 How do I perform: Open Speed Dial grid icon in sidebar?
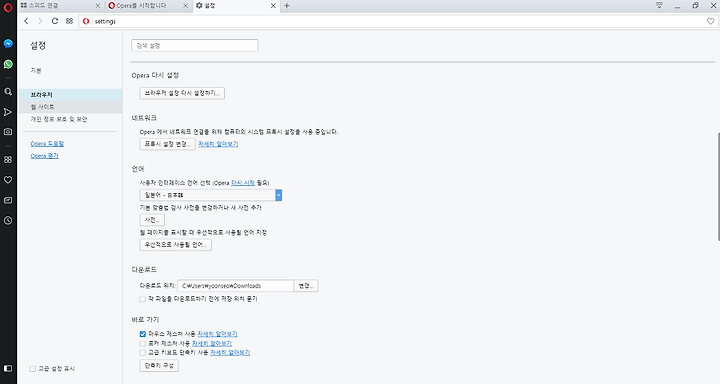tap(8, 160)
